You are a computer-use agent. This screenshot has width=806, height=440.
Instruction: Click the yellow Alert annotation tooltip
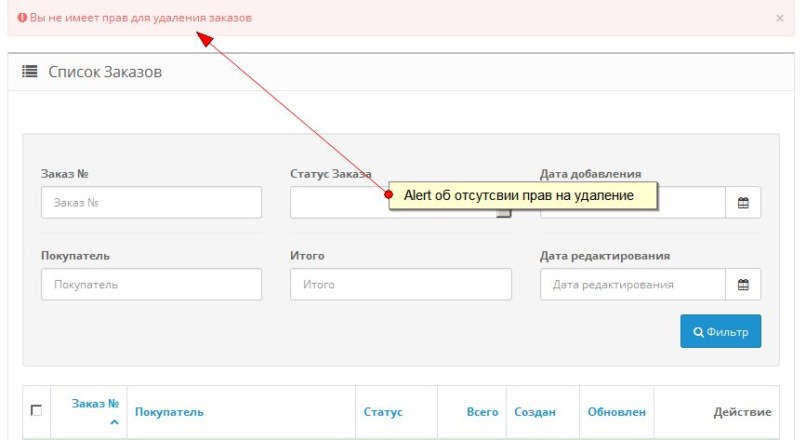(522, 196)
